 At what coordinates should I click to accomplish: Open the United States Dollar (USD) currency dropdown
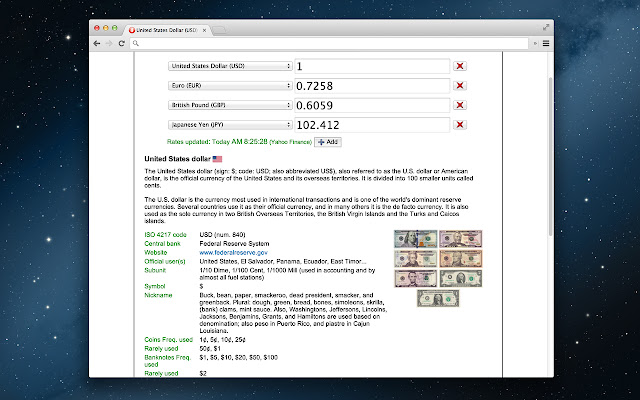230,66
